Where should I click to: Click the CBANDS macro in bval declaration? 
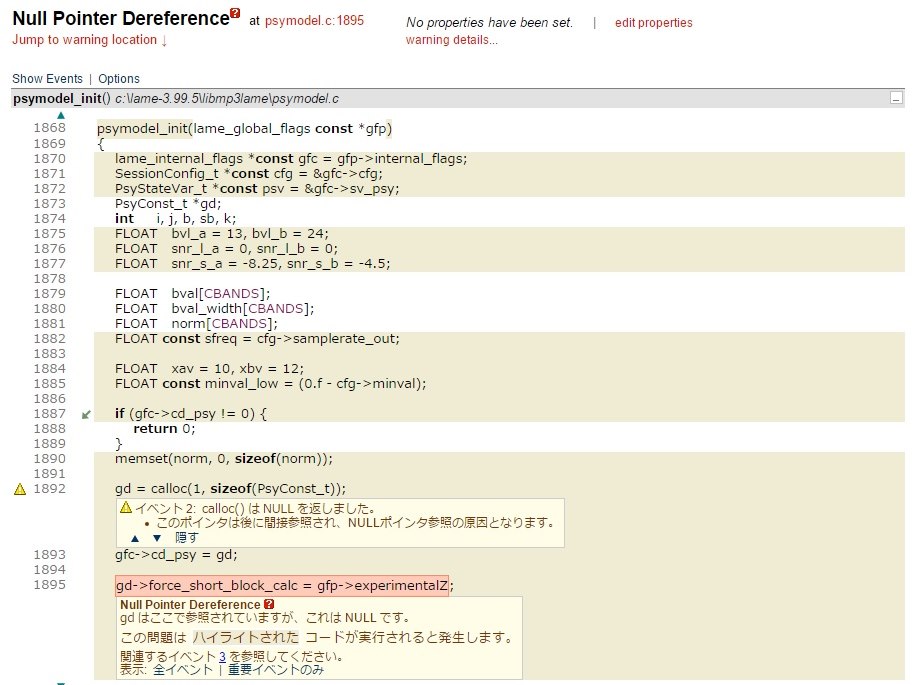click(231, 293)
